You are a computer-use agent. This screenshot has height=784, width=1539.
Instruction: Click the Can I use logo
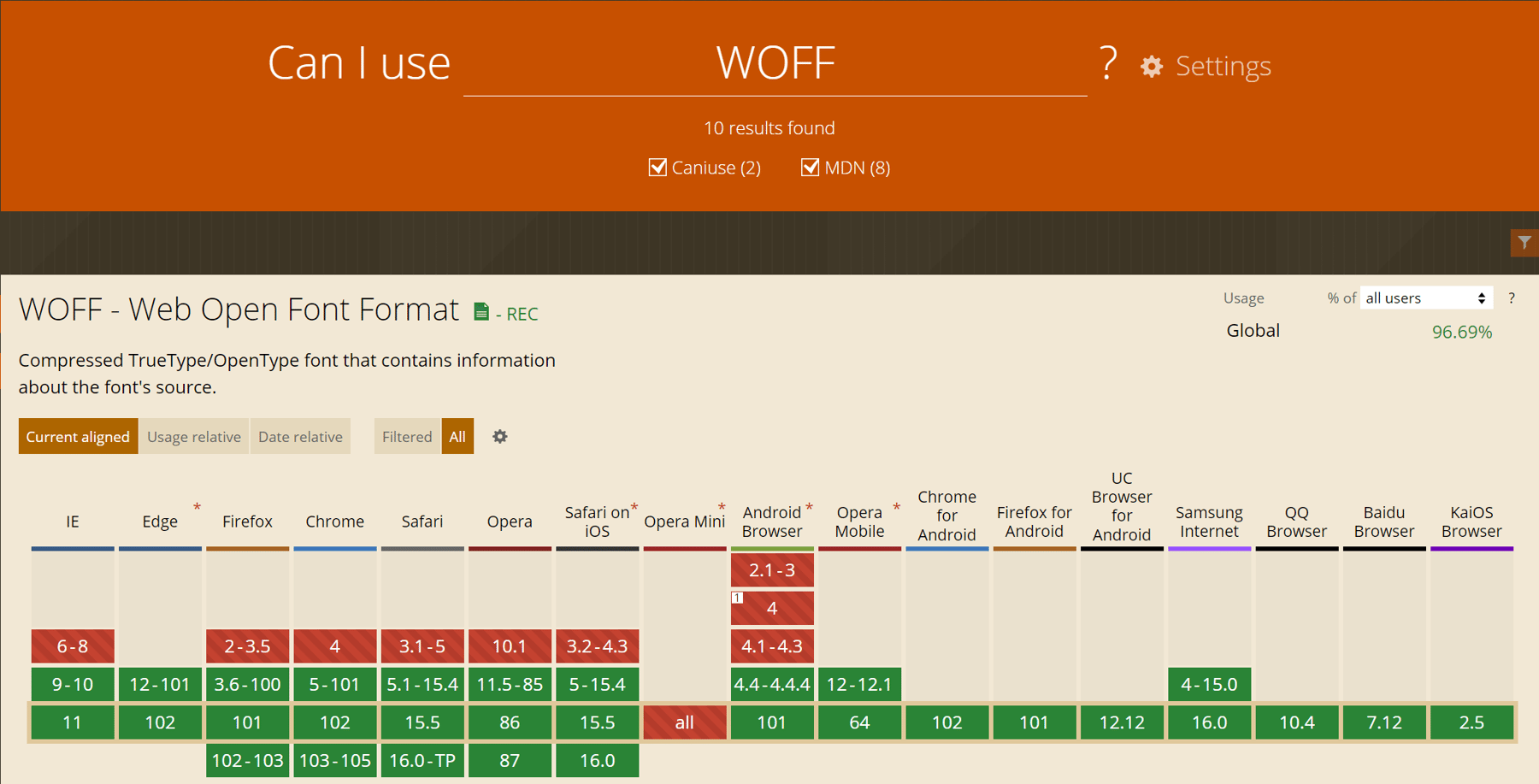coord(358,62)
